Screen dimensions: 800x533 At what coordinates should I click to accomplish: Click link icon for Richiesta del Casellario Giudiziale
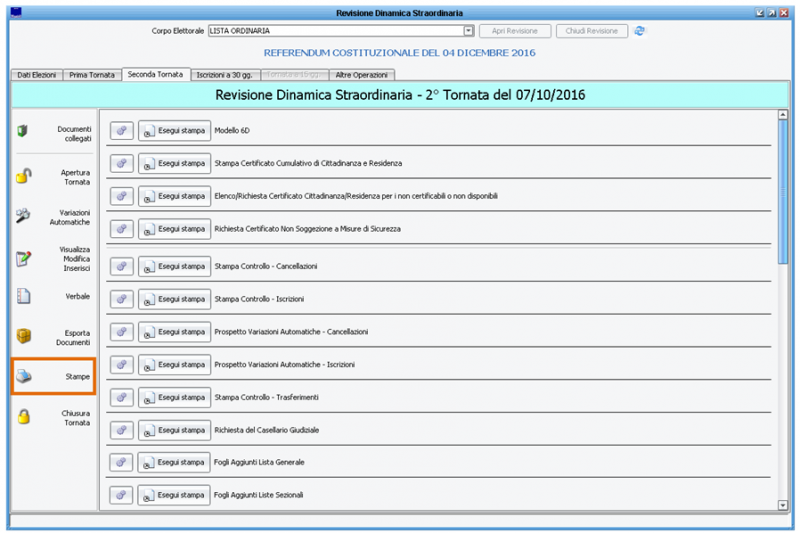(121, 430)
